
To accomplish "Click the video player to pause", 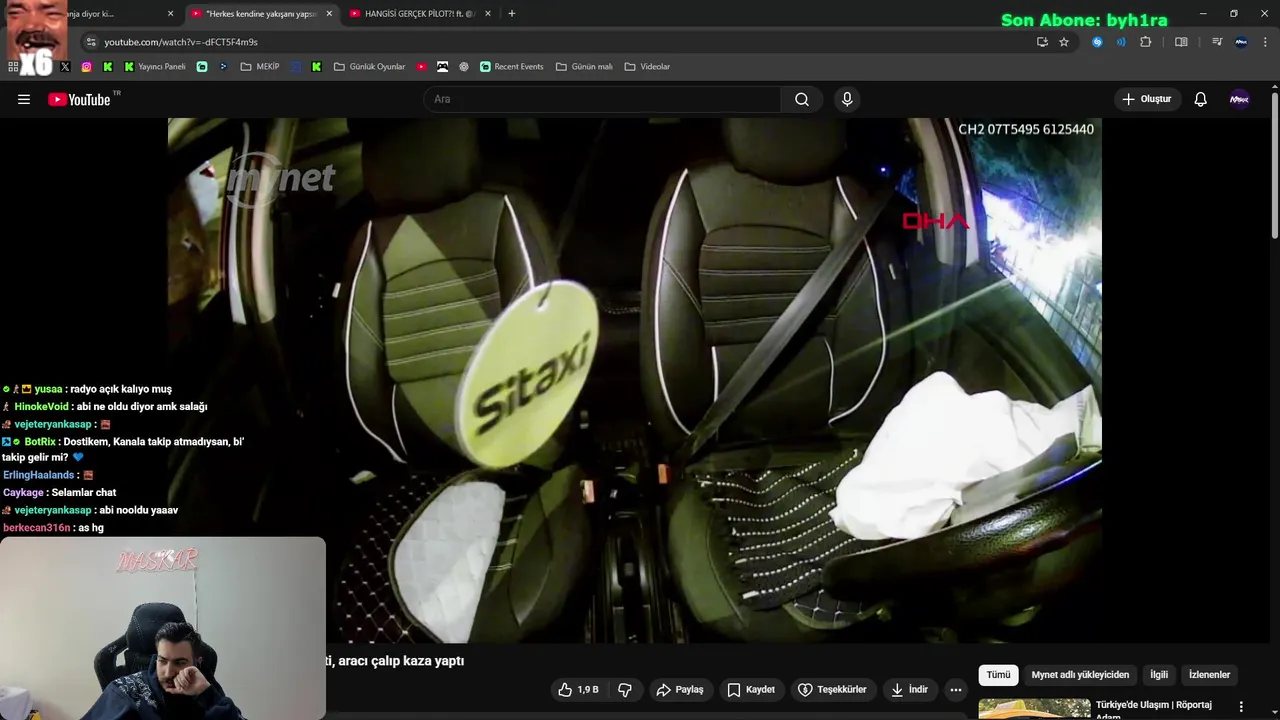I will coord(635,380).
